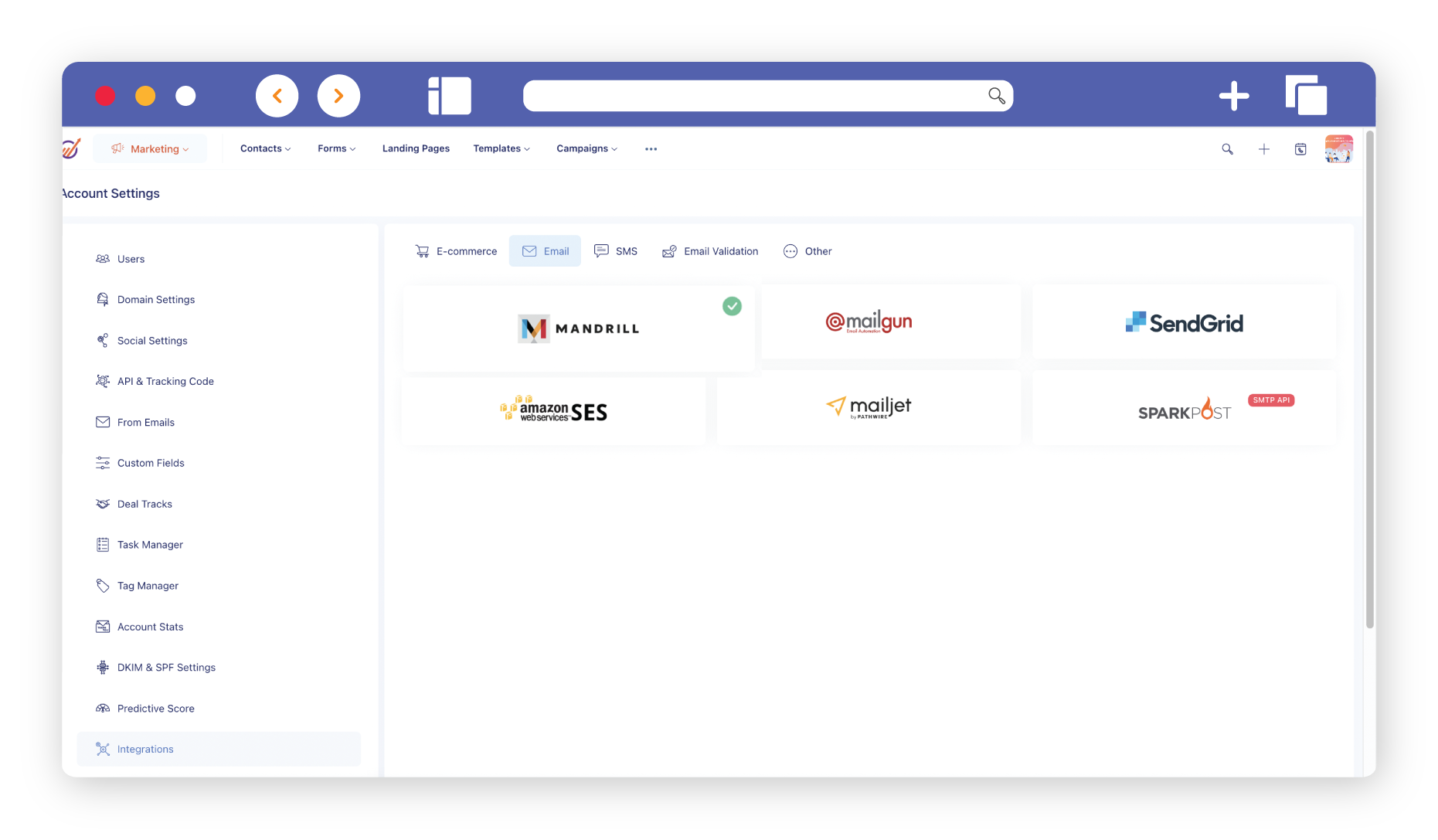Screen dimensions: 1438x840
Task: Open the more options ellipsis menu
Action: pos(651,149)
